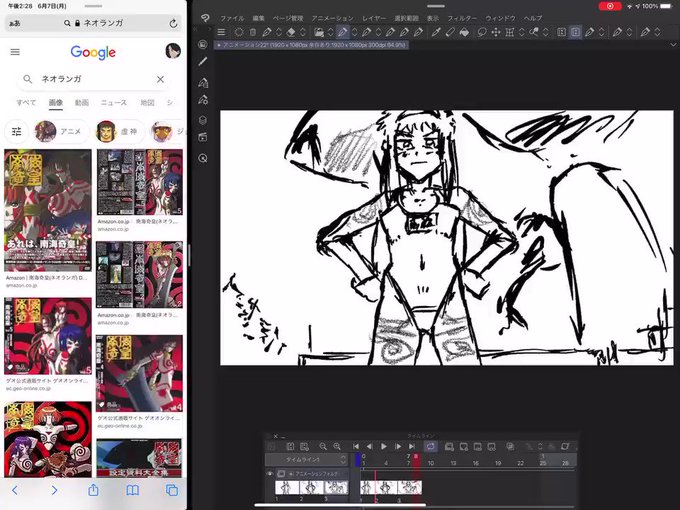Image resolution: width=680 pixels, height=510 pixels.
Task: Open the レイヤー menu
Action: pos(374,18)
